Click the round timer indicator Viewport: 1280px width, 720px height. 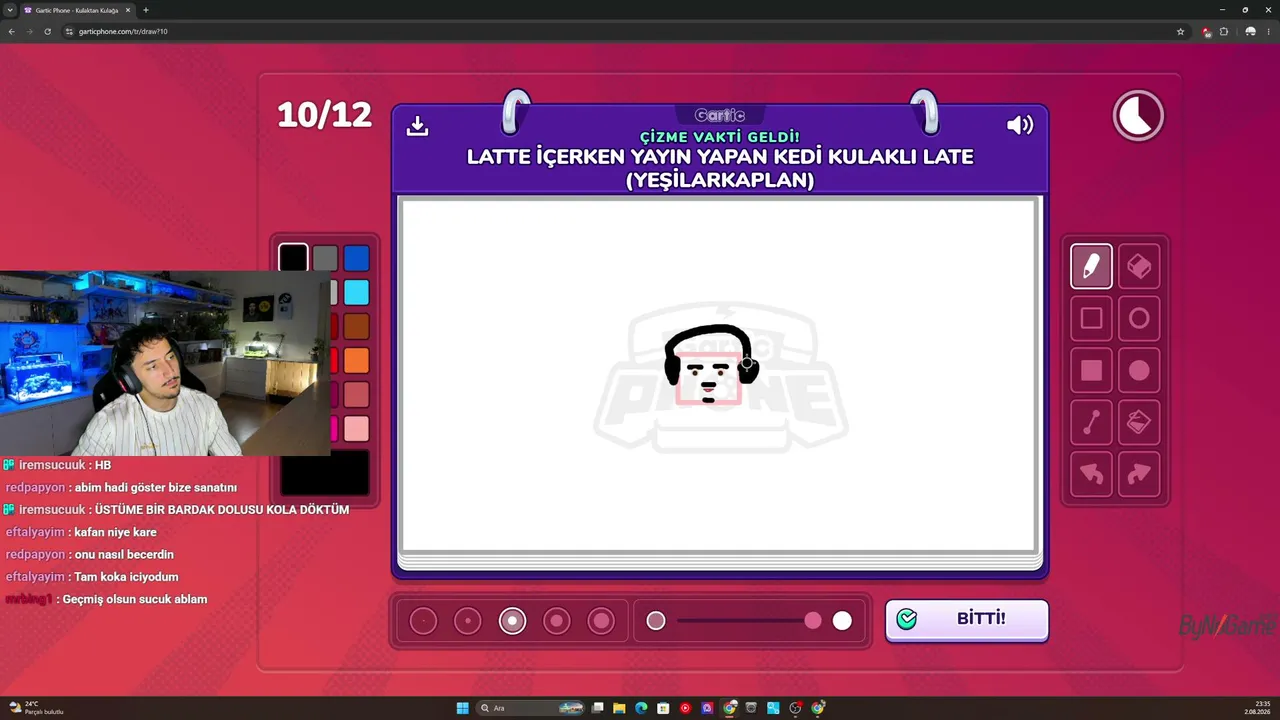pos(1138,116)
